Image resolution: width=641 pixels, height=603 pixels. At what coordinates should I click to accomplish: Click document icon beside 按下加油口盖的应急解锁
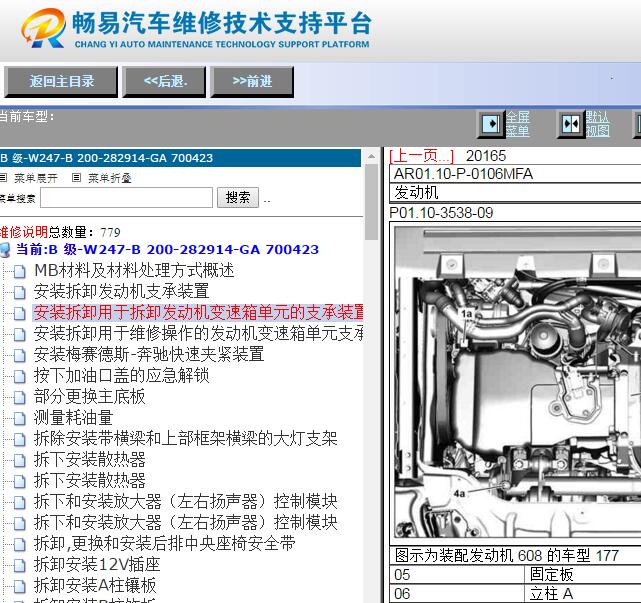(19, 376)
